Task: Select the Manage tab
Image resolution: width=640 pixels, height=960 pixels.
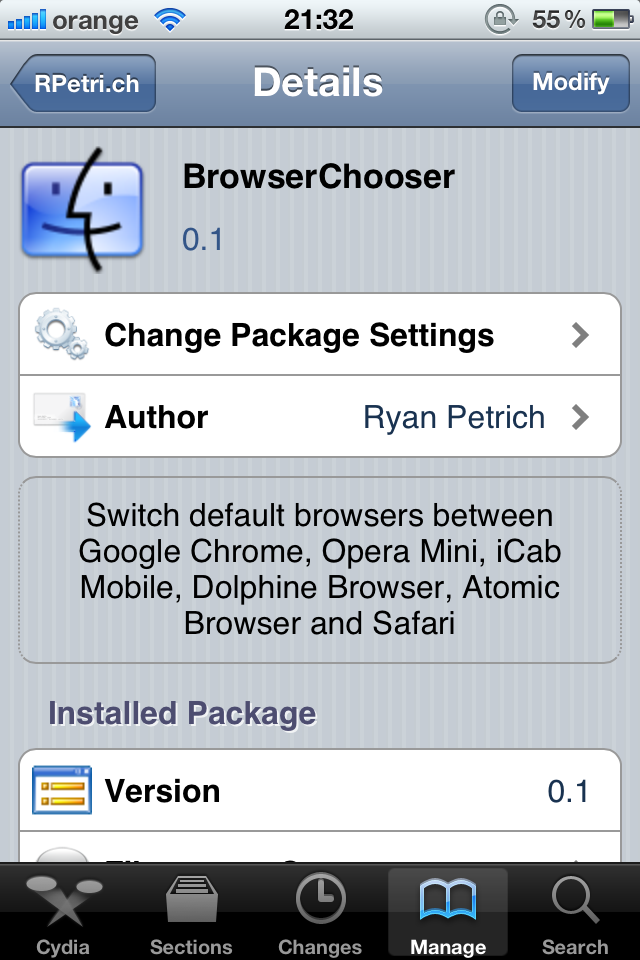Action: (447, 910)
